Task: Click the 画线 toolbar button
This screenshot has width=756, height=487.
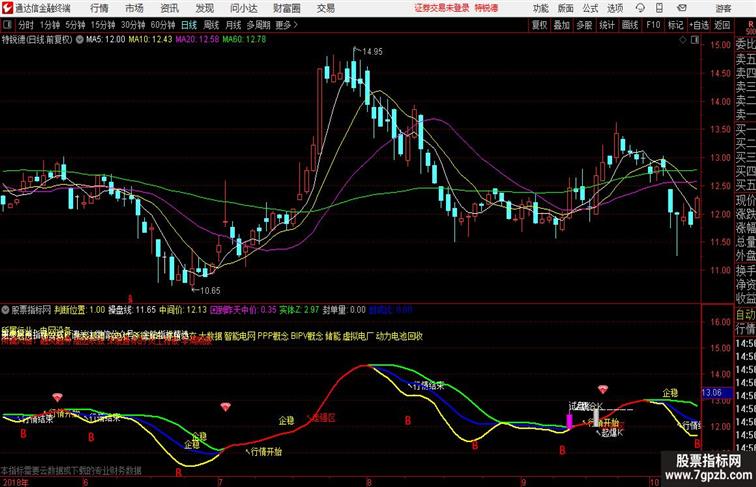Action: click(x=630, y=25)
